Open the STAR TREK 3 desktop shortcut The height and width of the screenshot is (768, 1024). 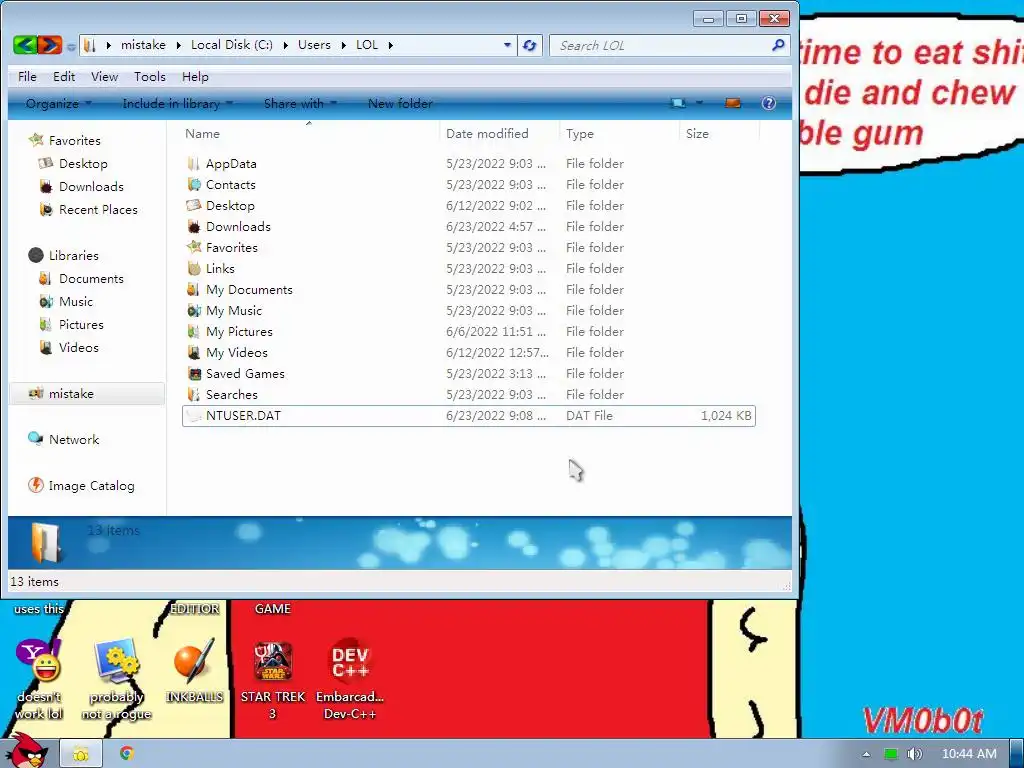click(273, 679)
